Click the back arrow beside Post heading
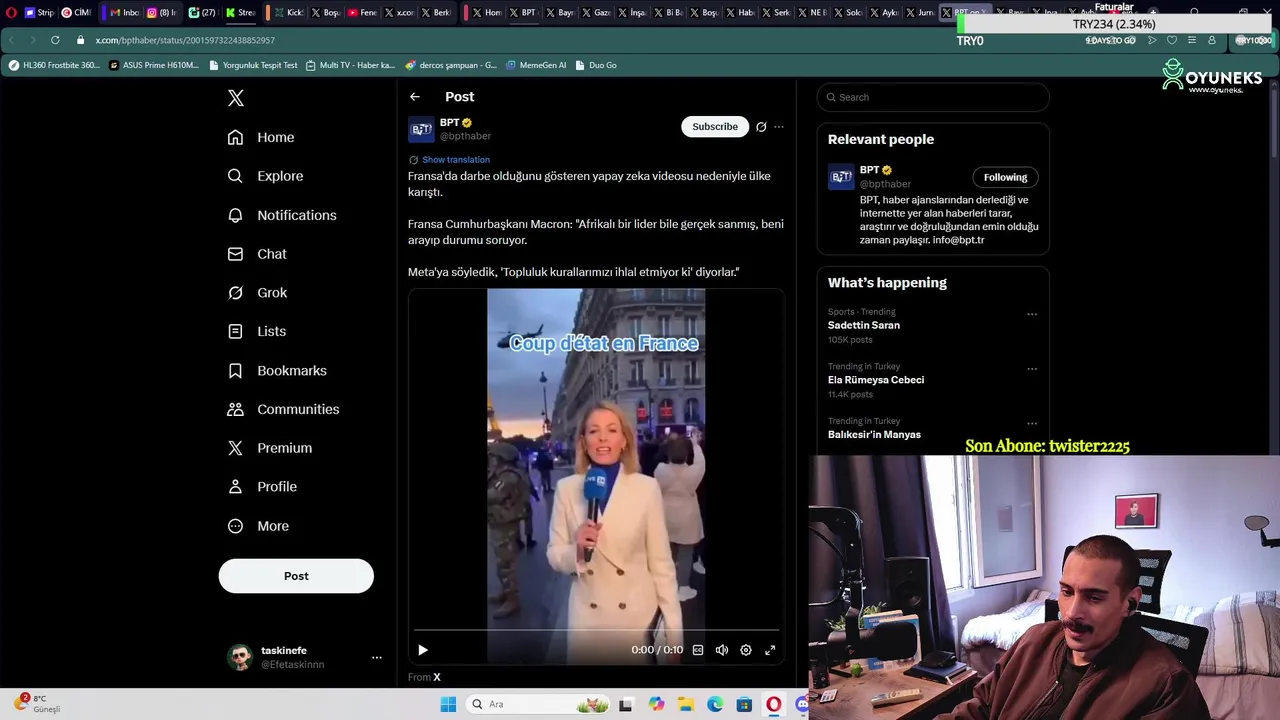 415,97
